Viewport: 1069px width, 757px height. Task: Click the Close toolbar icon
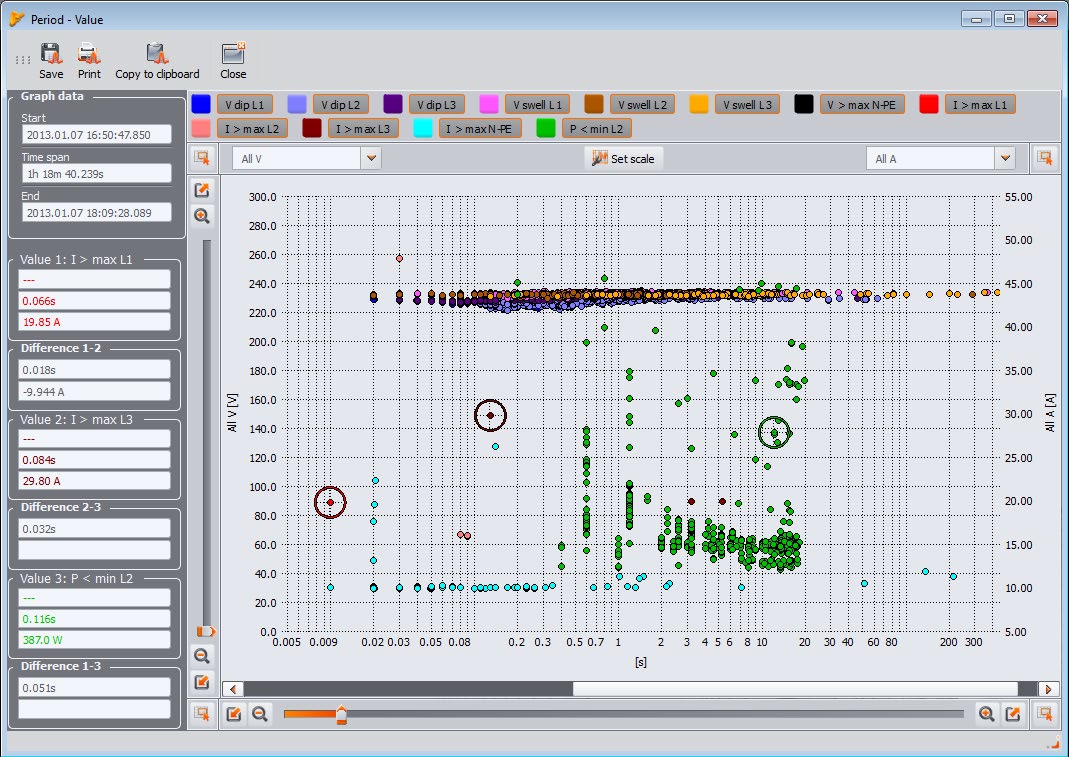233,54
